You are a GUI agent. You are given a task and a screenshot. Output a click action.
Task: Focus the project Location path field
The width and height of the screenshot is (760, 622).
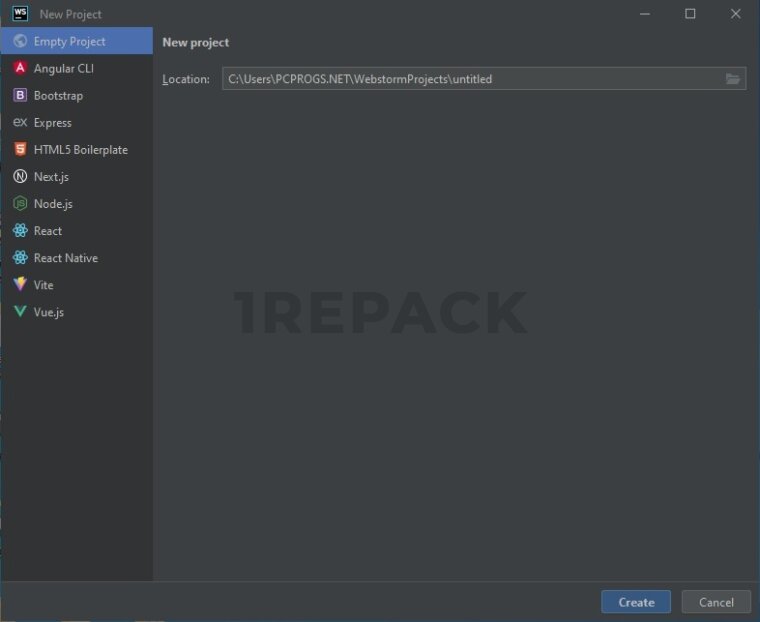tap(470, 79)
